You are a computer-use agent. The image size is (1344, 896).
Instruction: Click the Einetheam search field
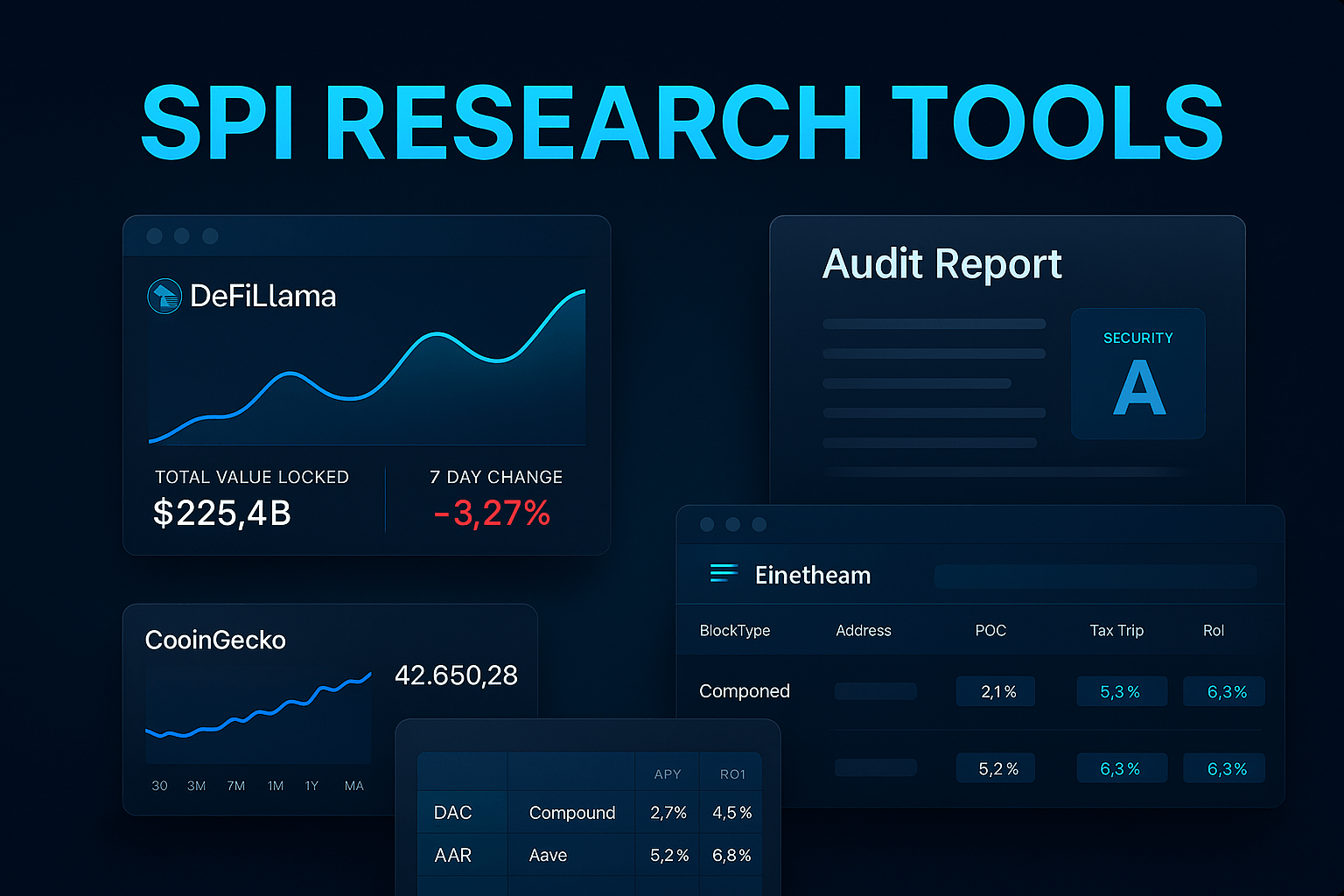point(1094,576)
